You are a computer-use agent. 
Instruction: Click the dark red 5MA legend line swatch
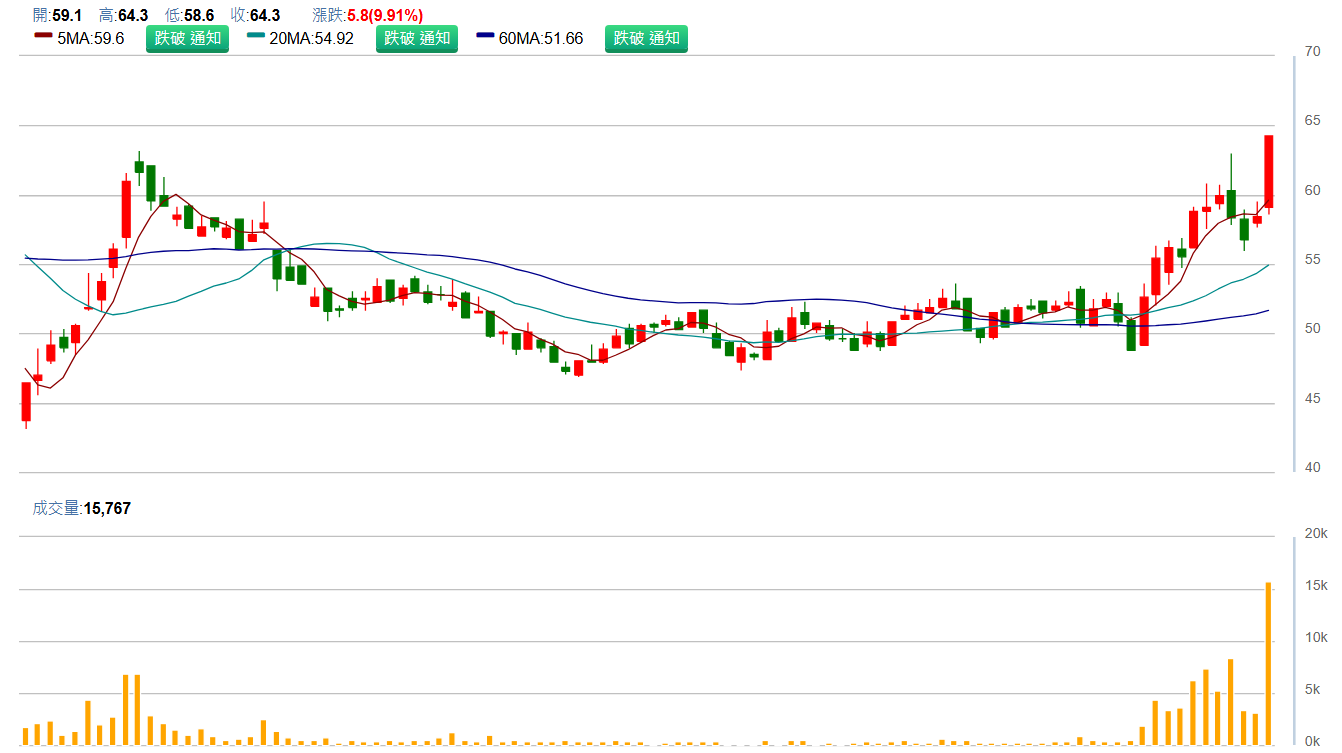click(x=44, y=35)
